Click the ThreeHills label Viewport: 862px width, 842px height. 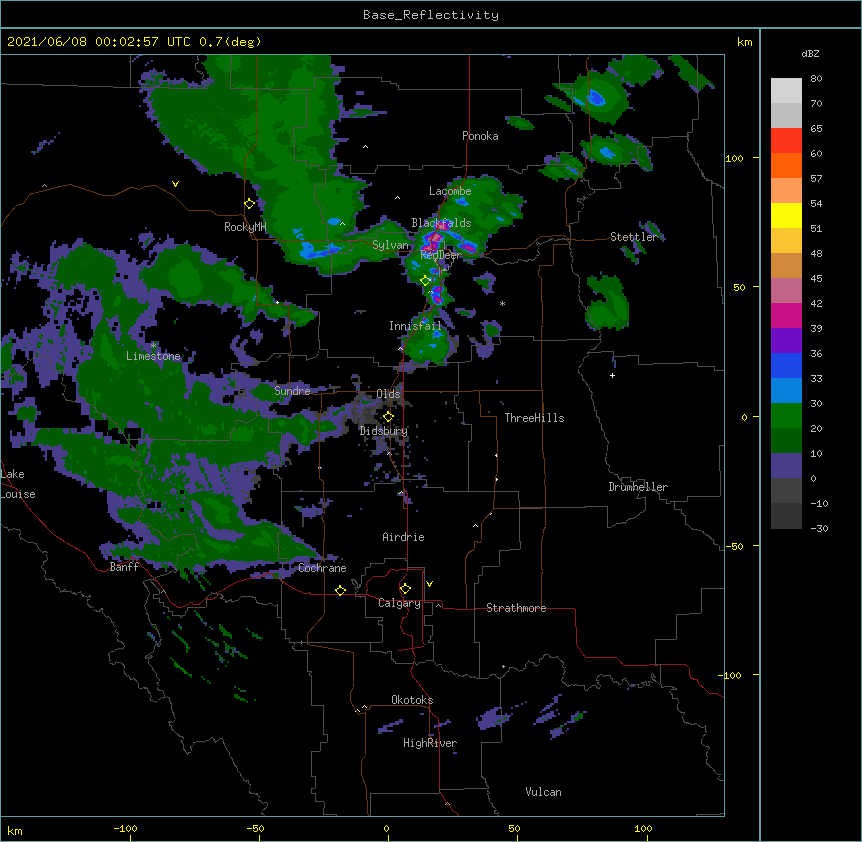point(534,418)
